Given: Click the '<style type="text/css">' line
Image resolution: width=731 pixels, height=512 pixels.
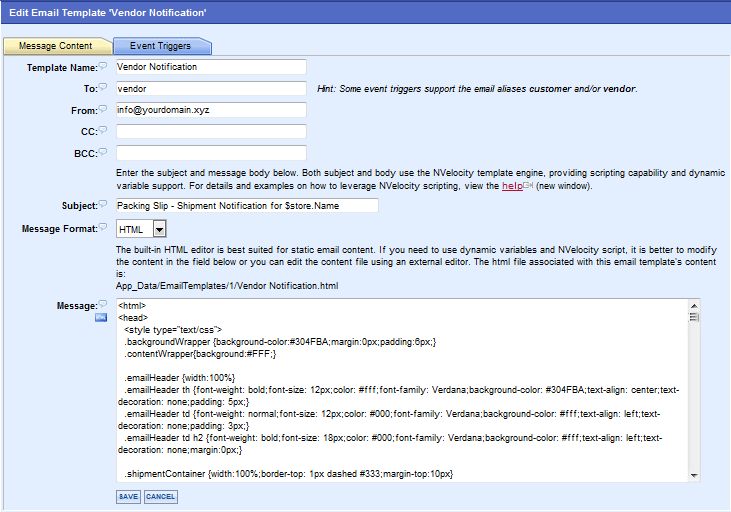Looking at the screenshot, I should click(x=173, y=330).
